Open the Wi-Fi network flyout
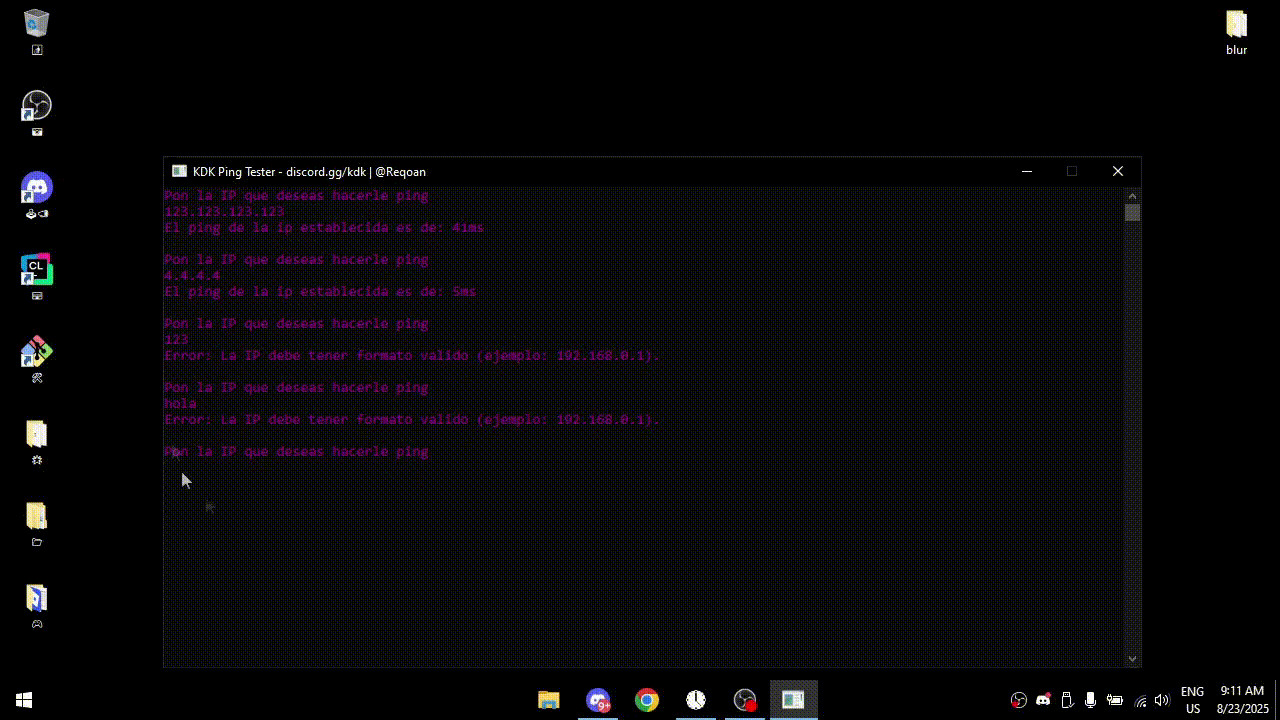Screen dimensions: 1280x720 (1140, 700)
